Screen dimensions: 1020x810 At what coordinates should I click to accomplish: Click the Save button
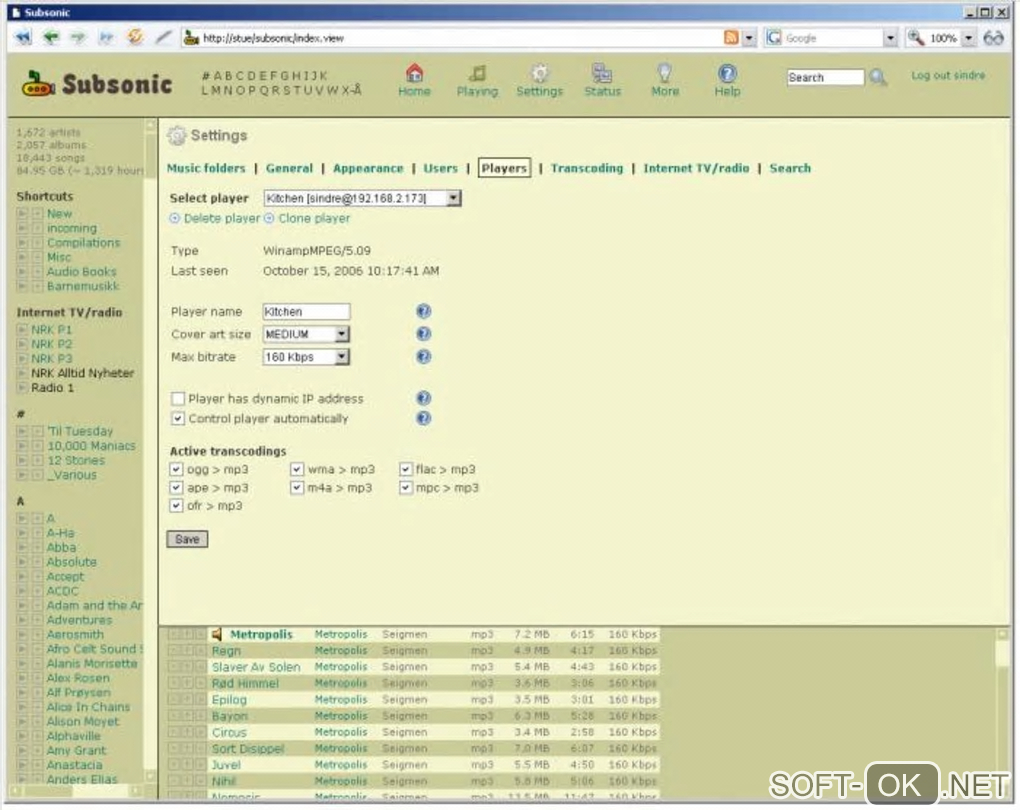coord(187,539)
